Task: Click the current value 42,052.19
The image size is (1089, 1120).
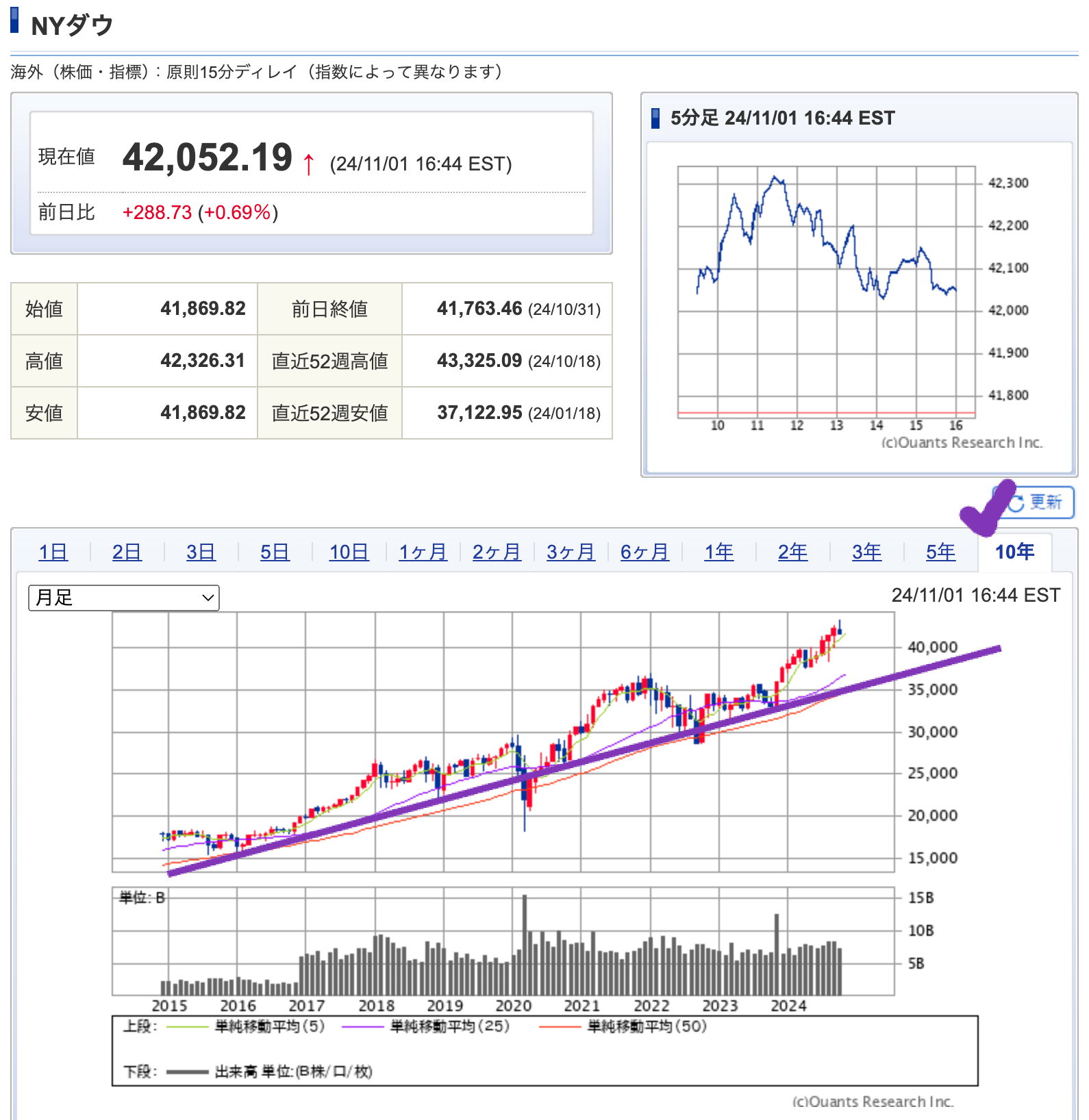Action: [x=208, y=157]
